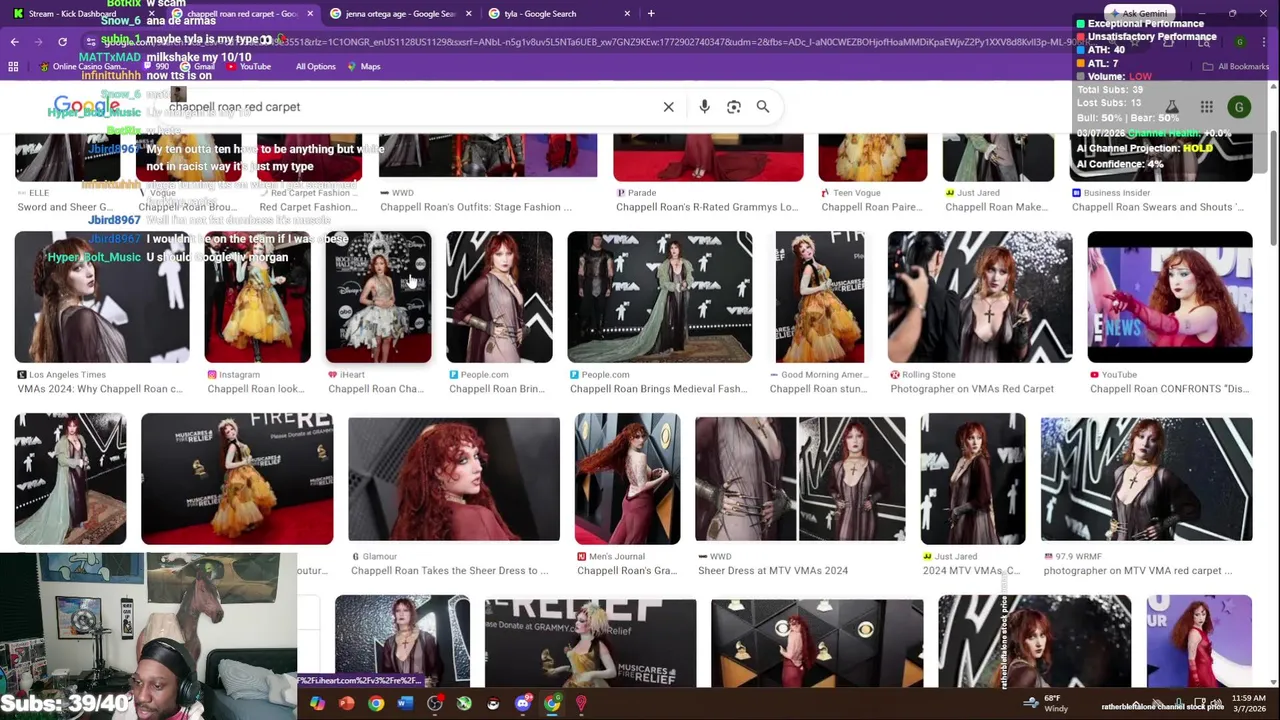Open the Good Morning America image result
Image resolution: width=1280 pixels, height=720 pixels.
820,297
